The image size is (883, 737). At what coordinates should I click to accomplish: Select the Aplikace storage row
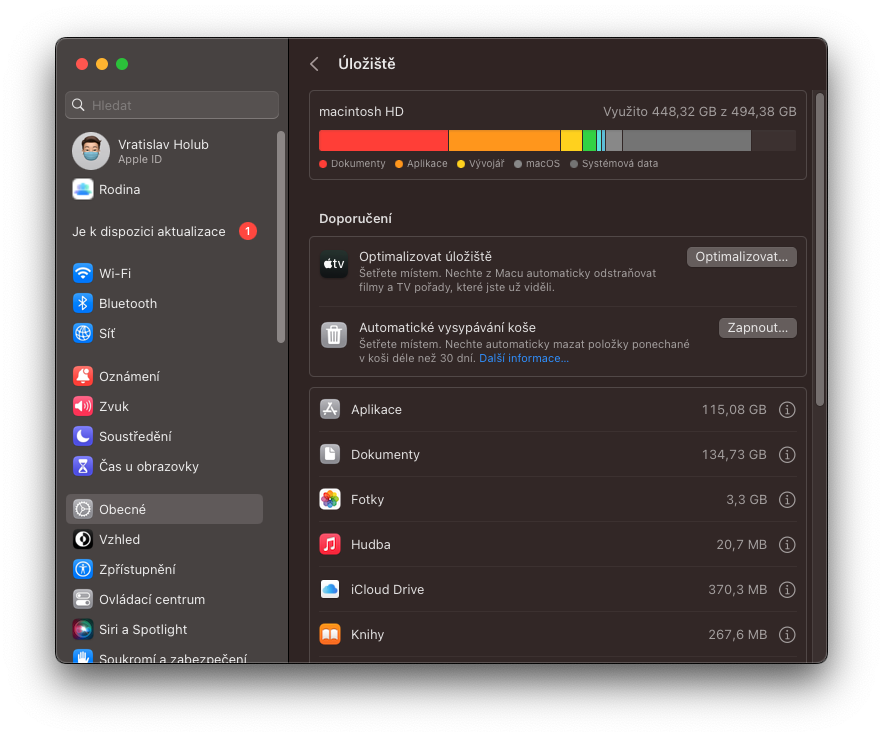click(x=558, y=410)
